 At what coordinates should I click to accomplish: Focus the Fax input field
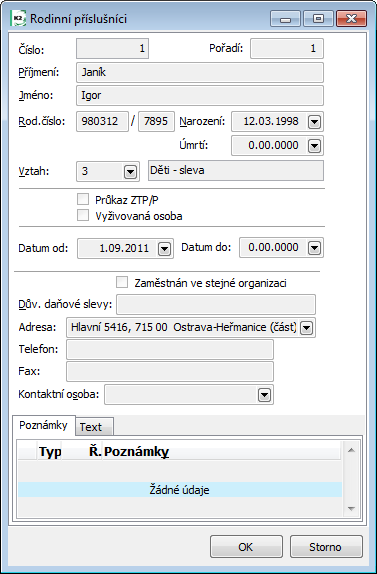pyautogui.click(x=170, y=372)
